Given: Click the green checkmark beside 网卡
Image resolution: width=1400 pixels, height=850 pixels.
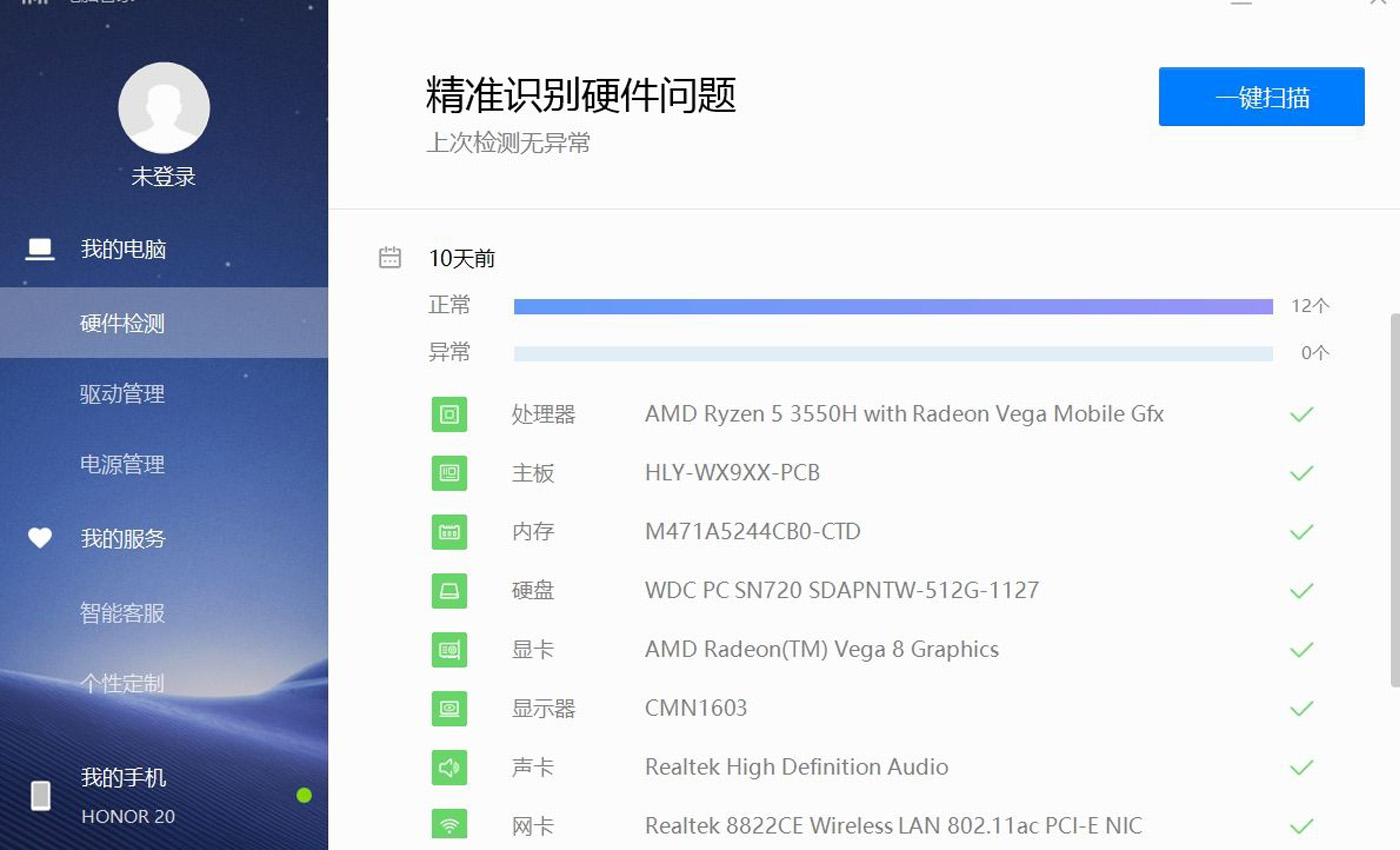Looking at the screenshot, I should point(1301,826).
